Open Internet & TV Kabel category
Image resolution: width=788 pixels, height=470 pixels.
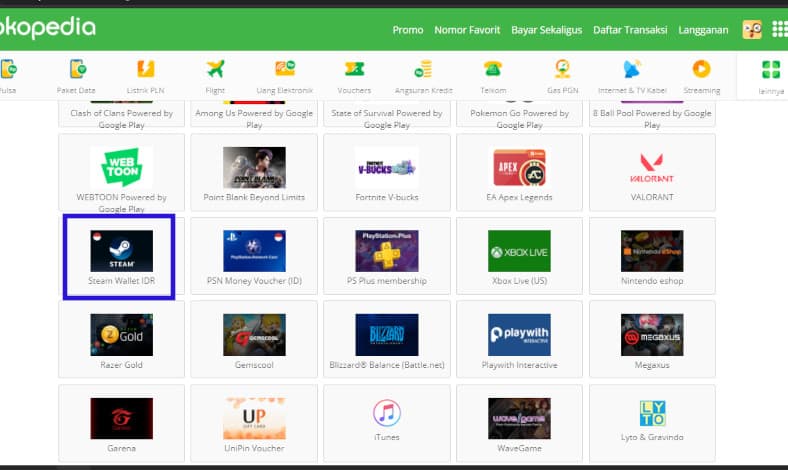[x=632, y=76]
